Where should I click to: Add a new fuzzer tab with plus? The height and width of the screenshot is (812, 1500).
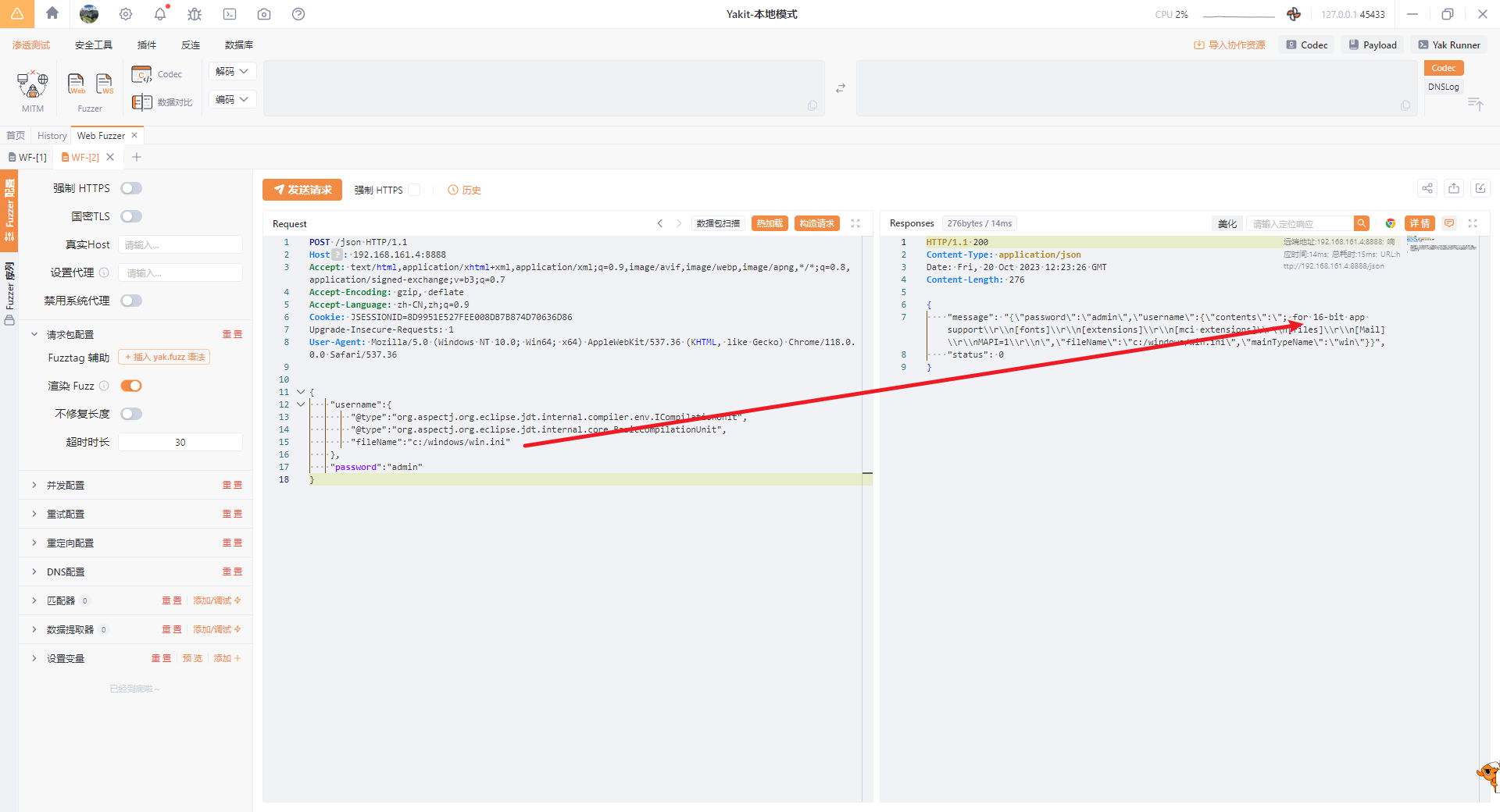pyautogui.click(x=137, y=157)
